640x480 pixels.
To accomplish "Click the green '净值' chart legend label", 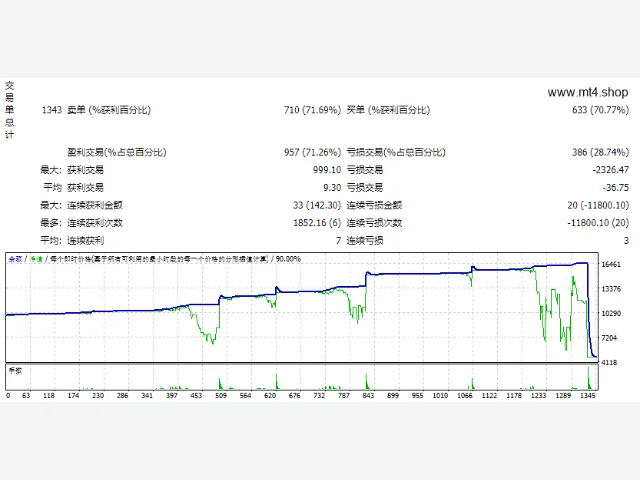I will point(36,259).
